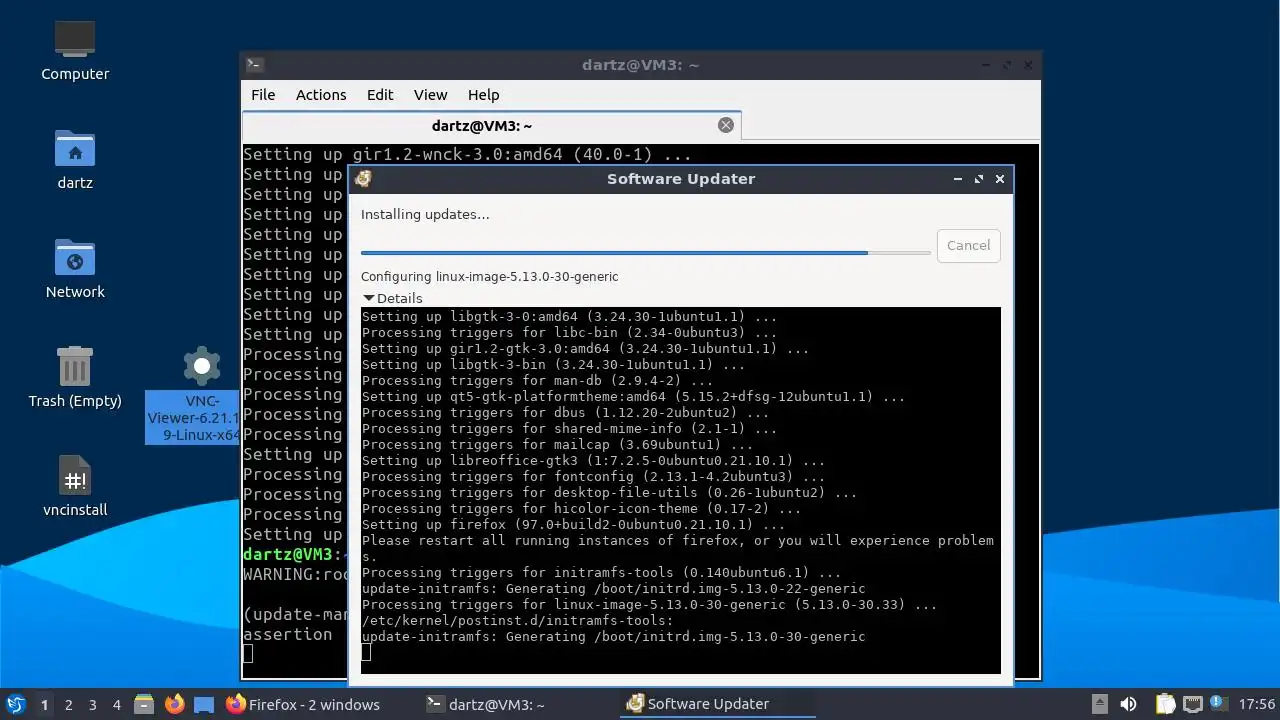Switch to workspace 2
1280x720 pixels.
pos(68,705)
